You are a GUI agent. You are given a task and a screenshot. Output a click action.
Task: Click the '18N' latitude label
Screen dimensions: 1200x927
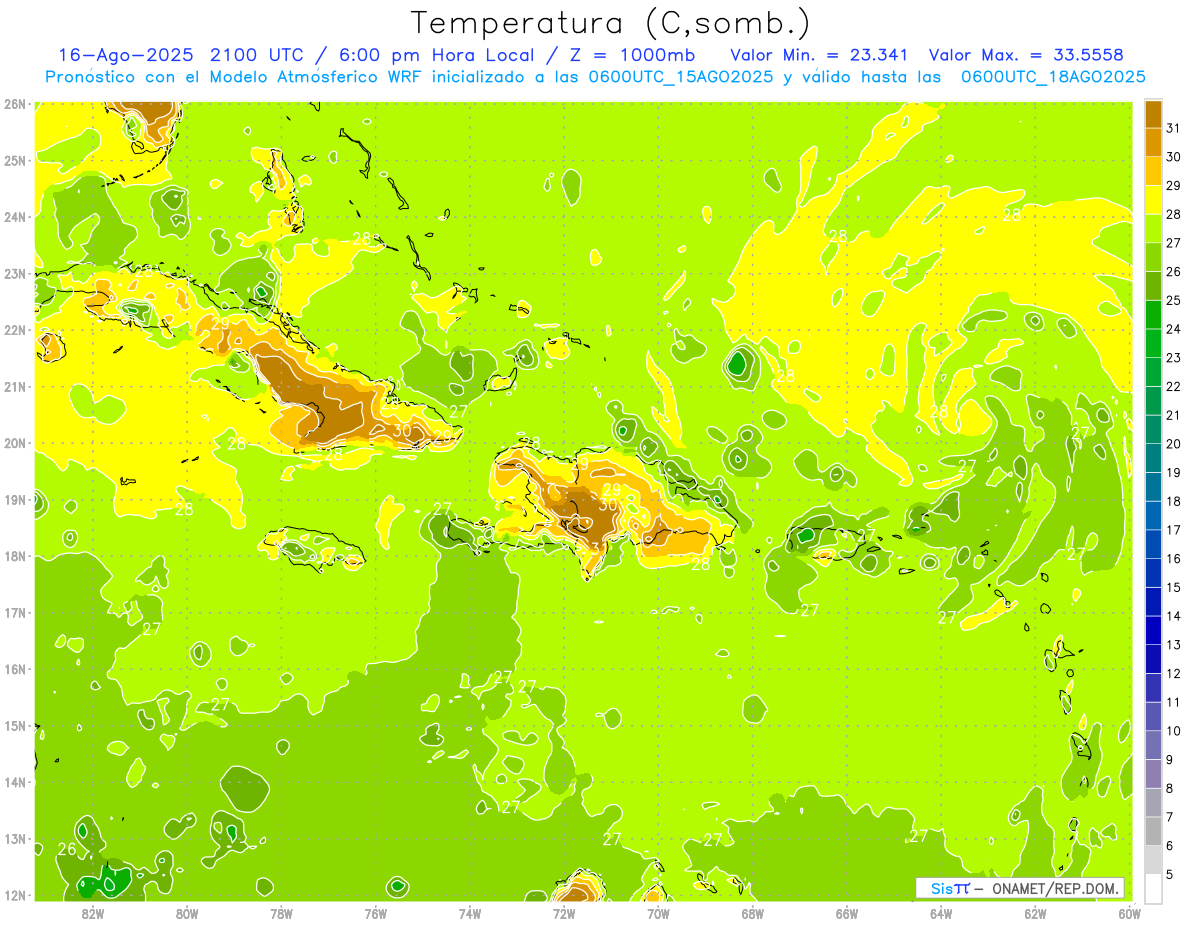click(15, 556)
